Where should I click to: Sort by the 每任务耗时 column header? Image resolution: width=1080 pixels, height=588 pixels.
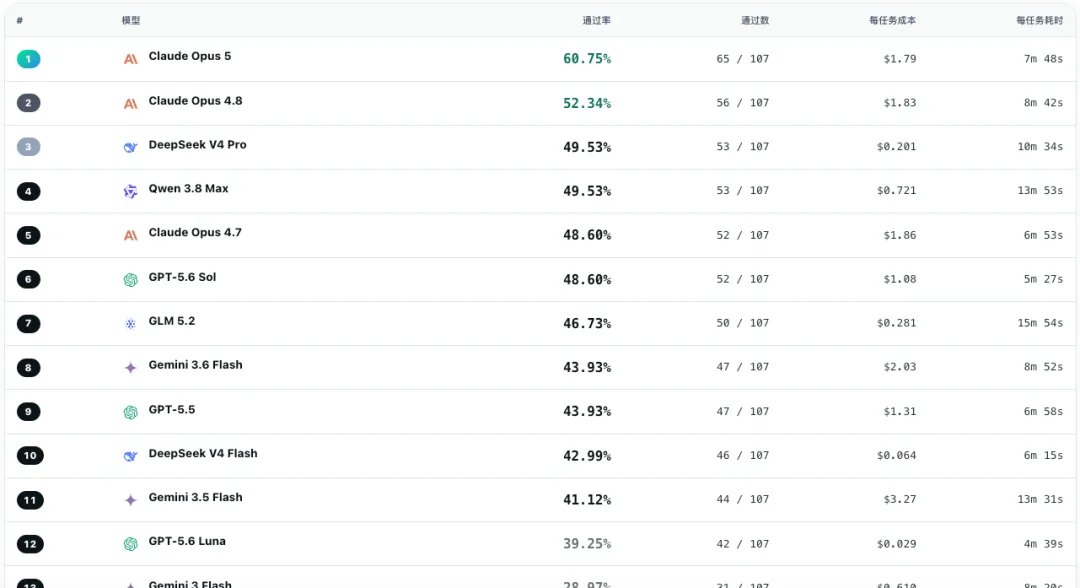point(1039,21)
